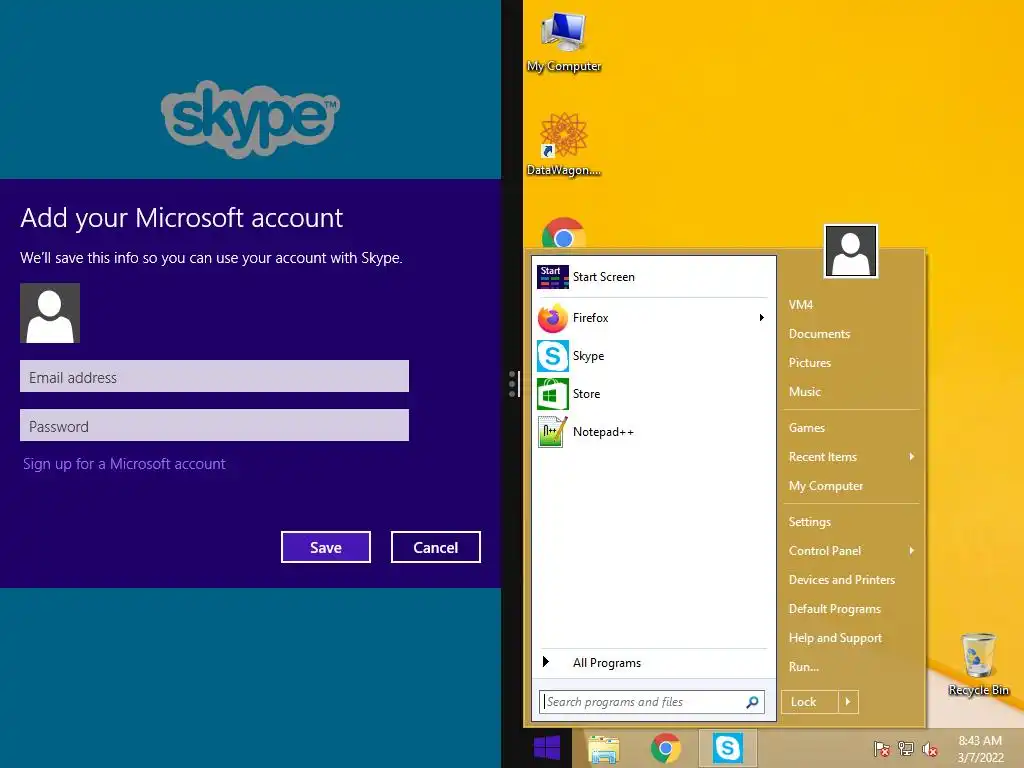
Task: Click the Action Center flag tray icon
Action: [x=881, y=748]
